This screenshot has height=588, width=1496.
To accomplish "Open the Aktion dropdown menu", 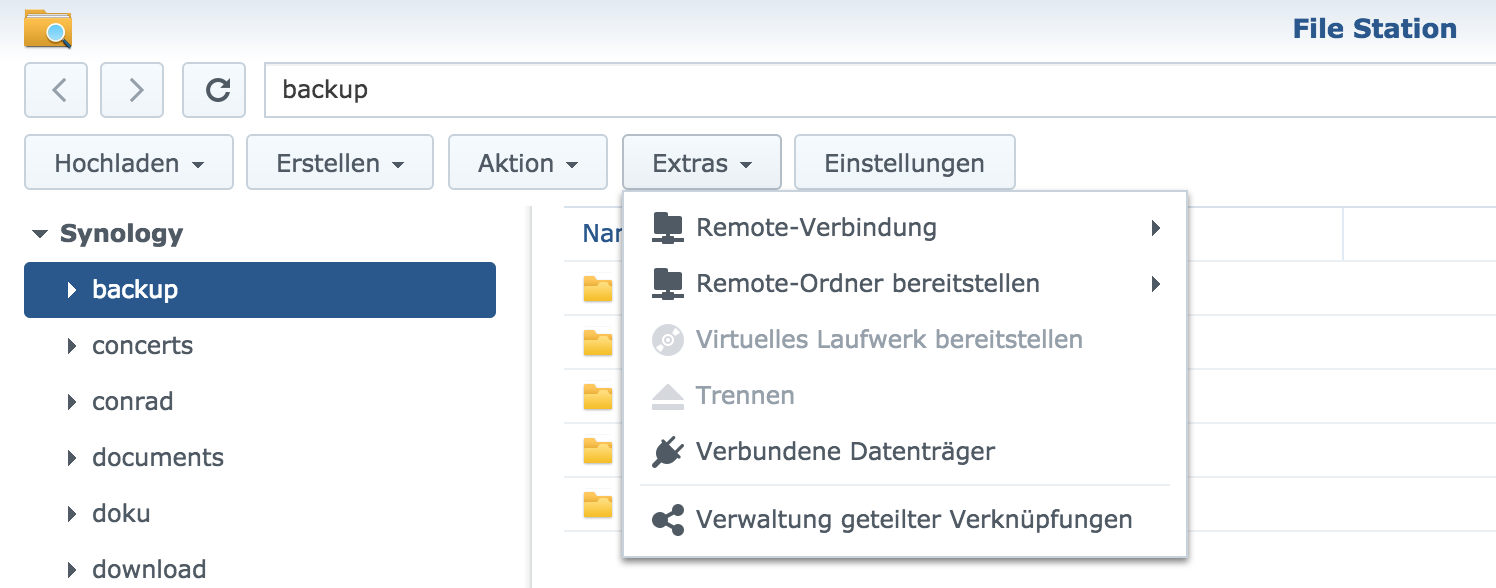I will [x=528, y=163].
